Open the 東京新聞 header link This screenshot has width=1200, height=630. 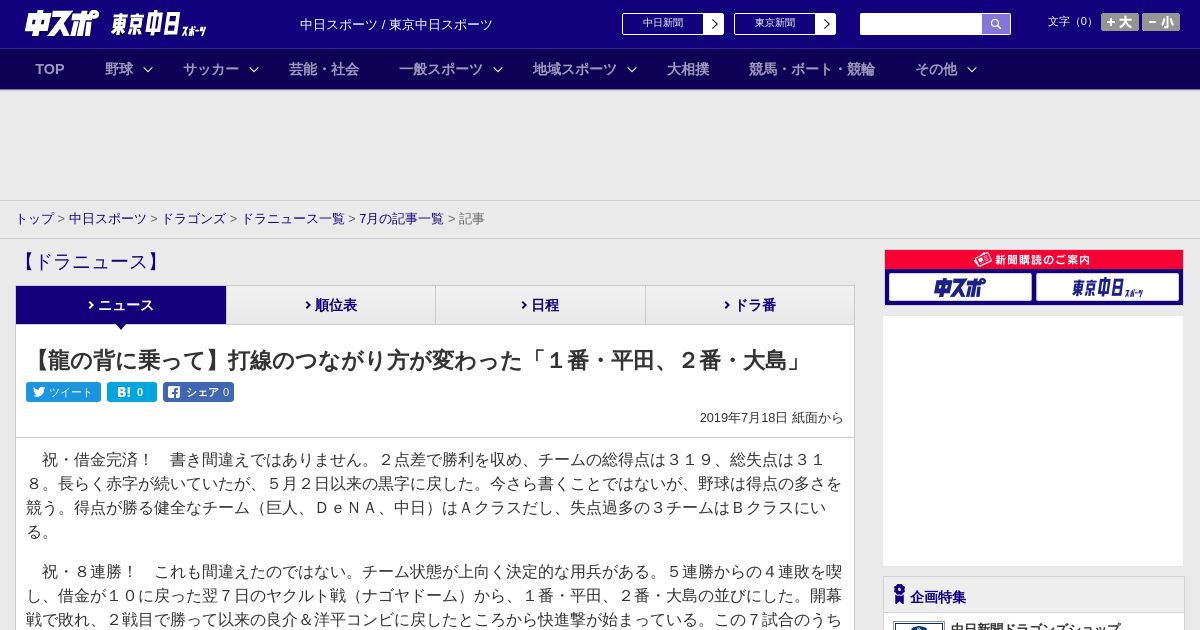click(x=775, y=24)
